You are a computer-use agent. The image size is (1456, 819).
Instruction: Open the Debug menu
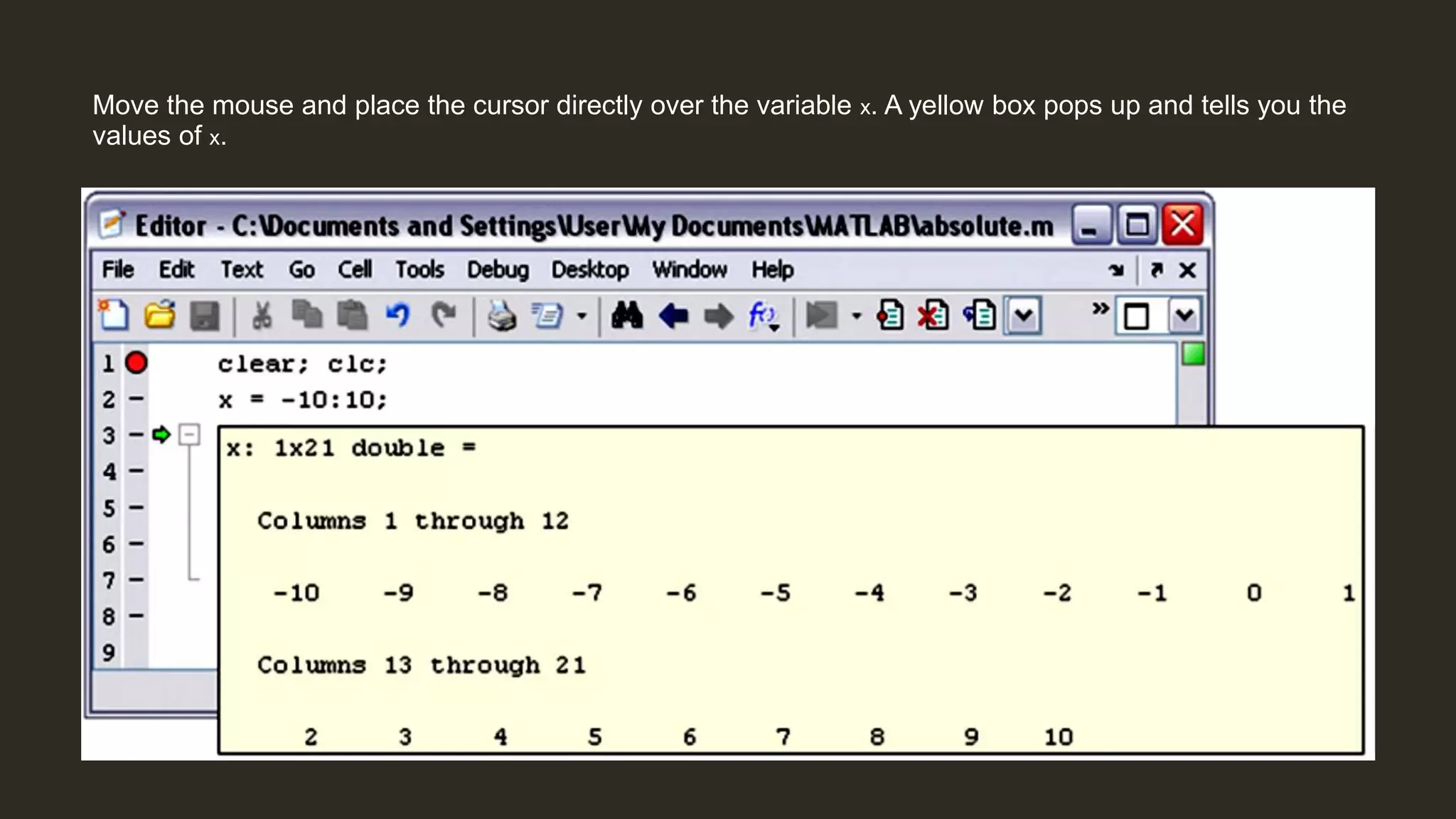point(498,270)
